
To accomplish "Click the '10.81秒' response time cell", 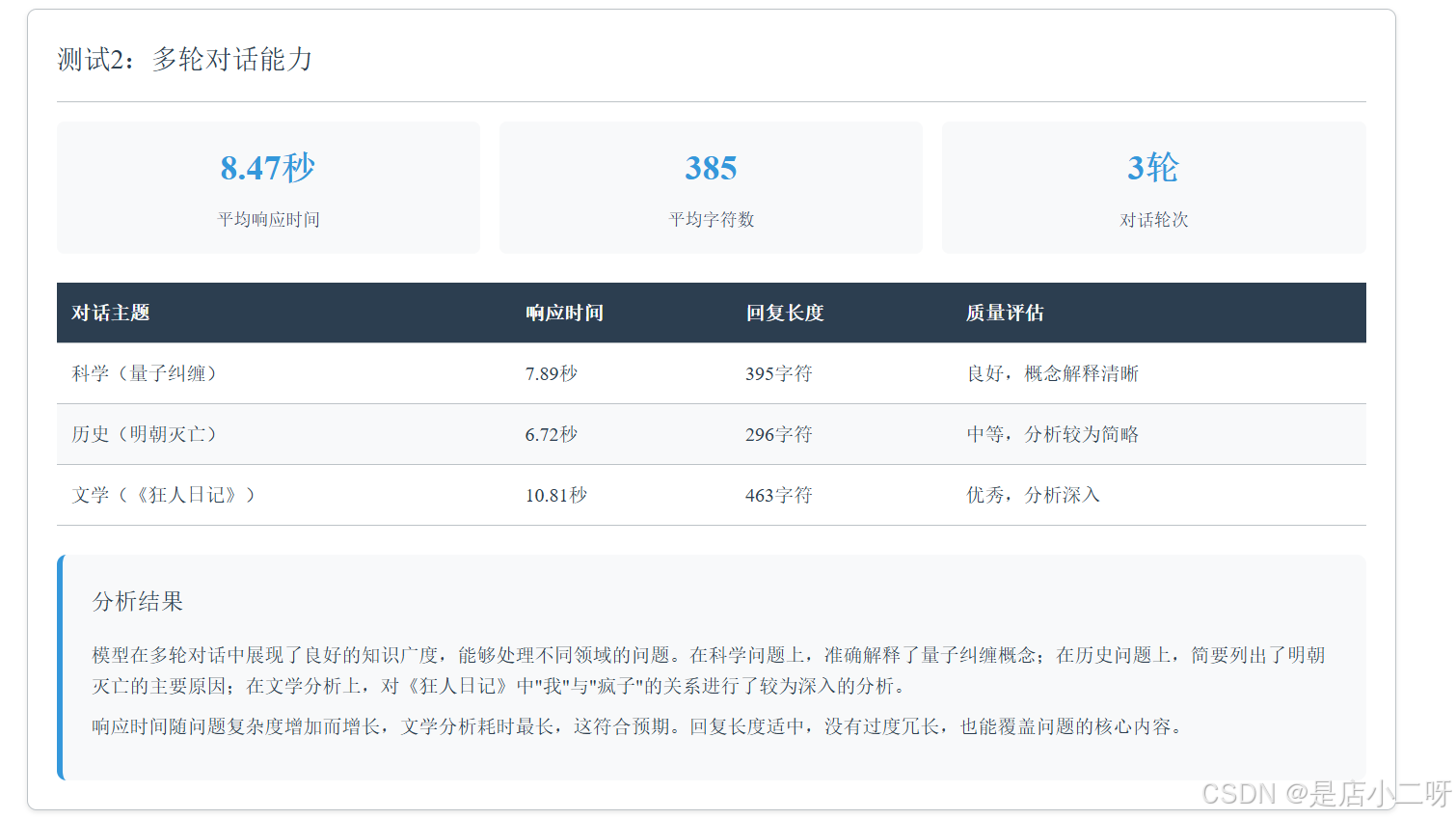I will click(556, 495).
